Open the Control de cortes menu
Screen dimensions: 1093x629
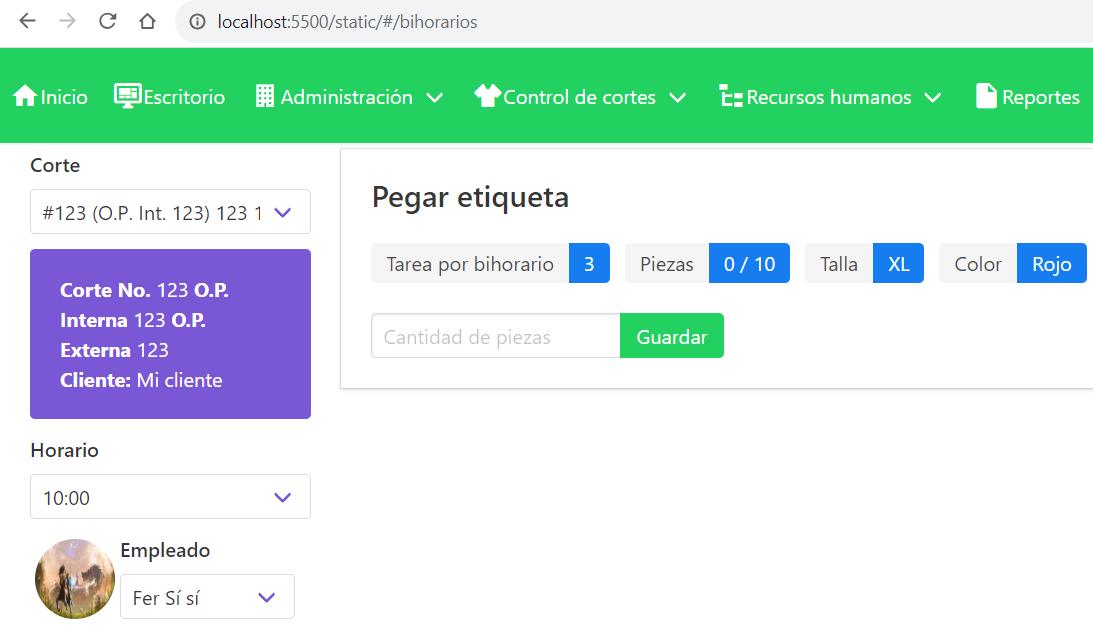point(580,97)
